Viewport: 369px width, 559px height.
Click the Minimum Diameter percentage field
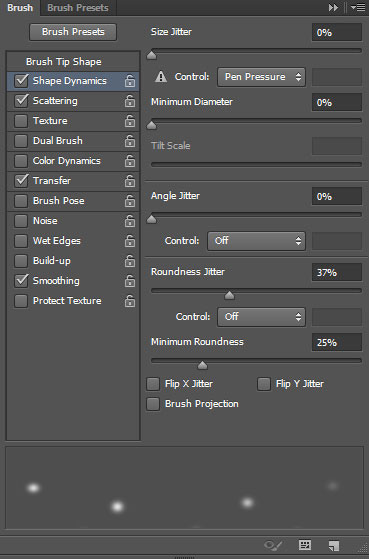337,102
